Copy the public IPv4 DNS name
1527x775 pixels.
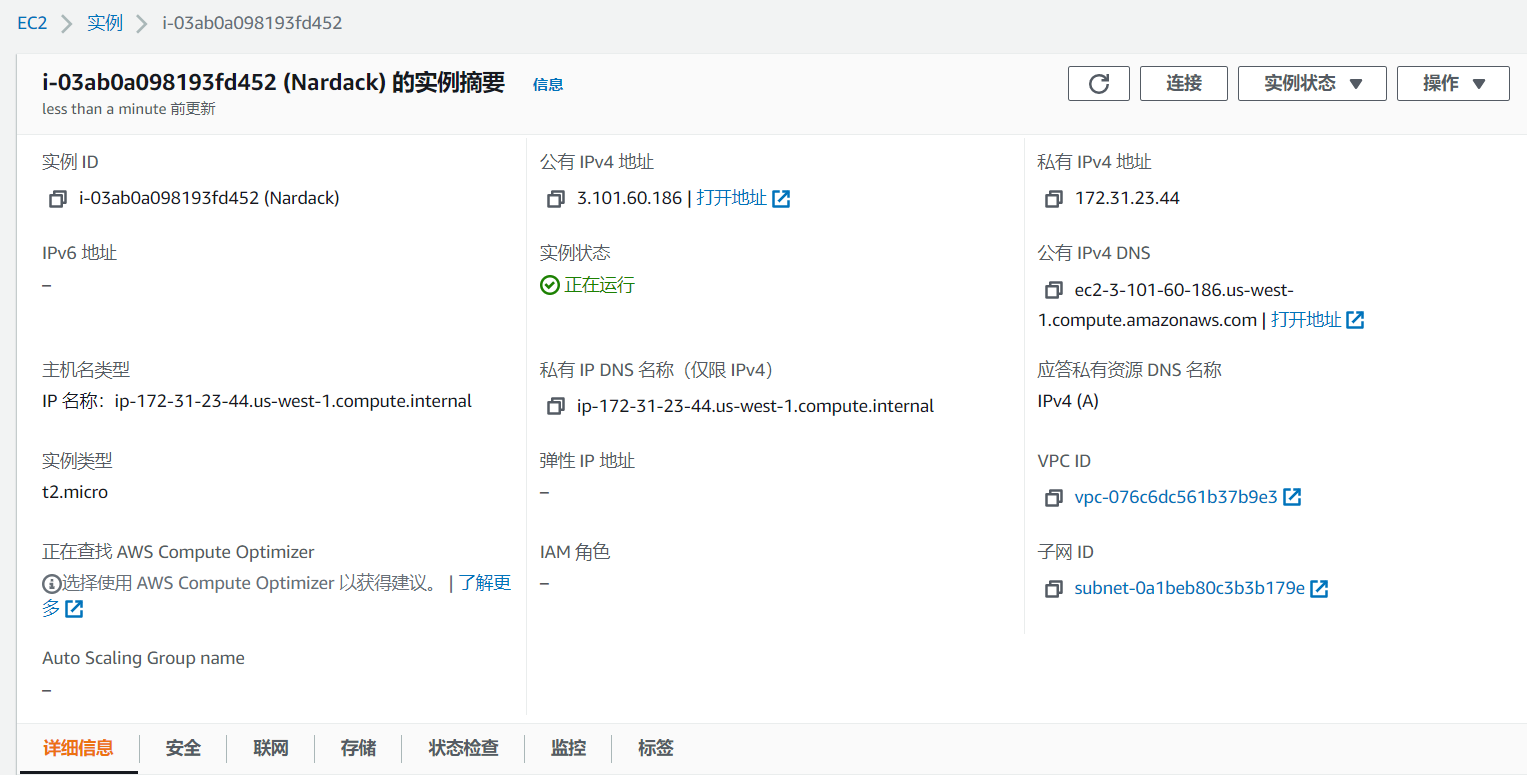click(1053, 290)
